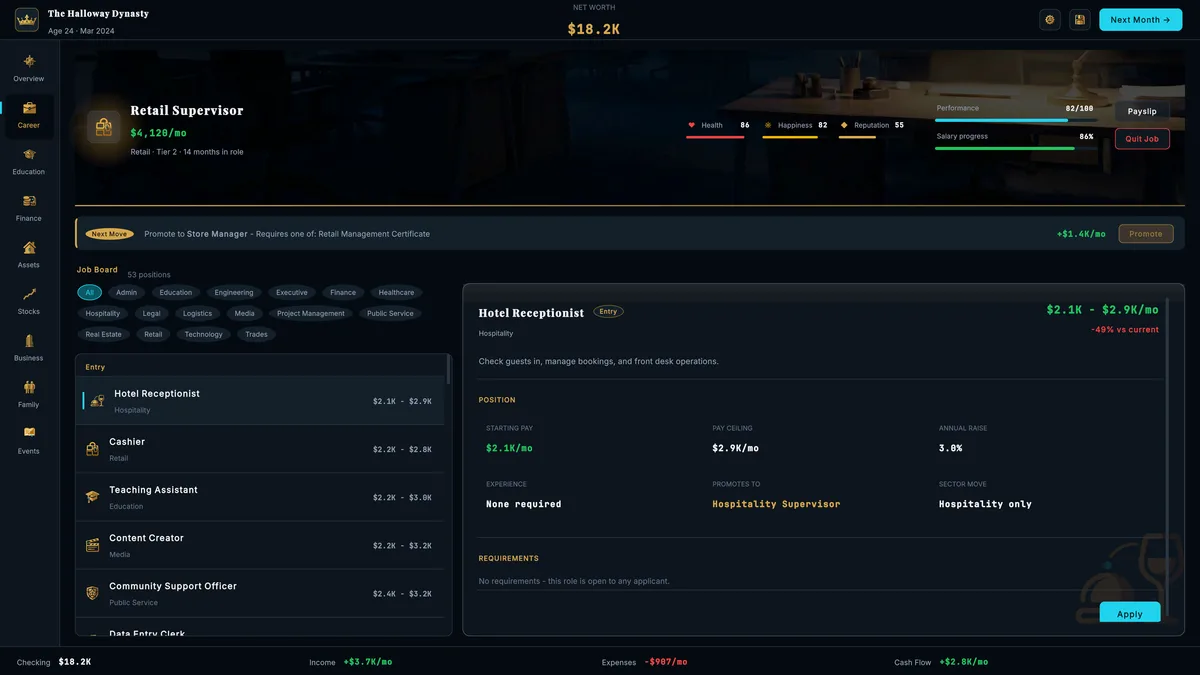The height and width of the screenshot is (675, 1200).
Task: Filter jobs by Healthcare
Action: (396, 292)
